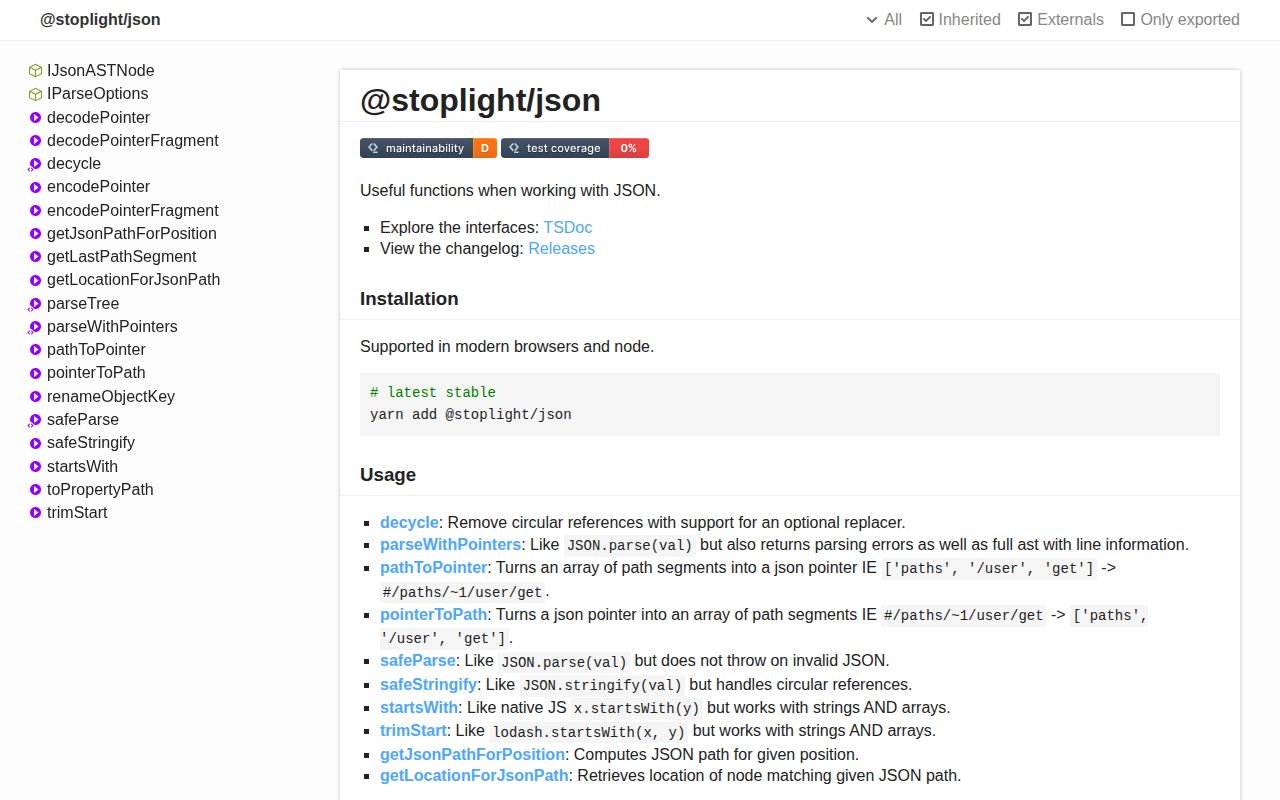
Task: Click the IParseOptions interface icon
Action: pos(35,94)
